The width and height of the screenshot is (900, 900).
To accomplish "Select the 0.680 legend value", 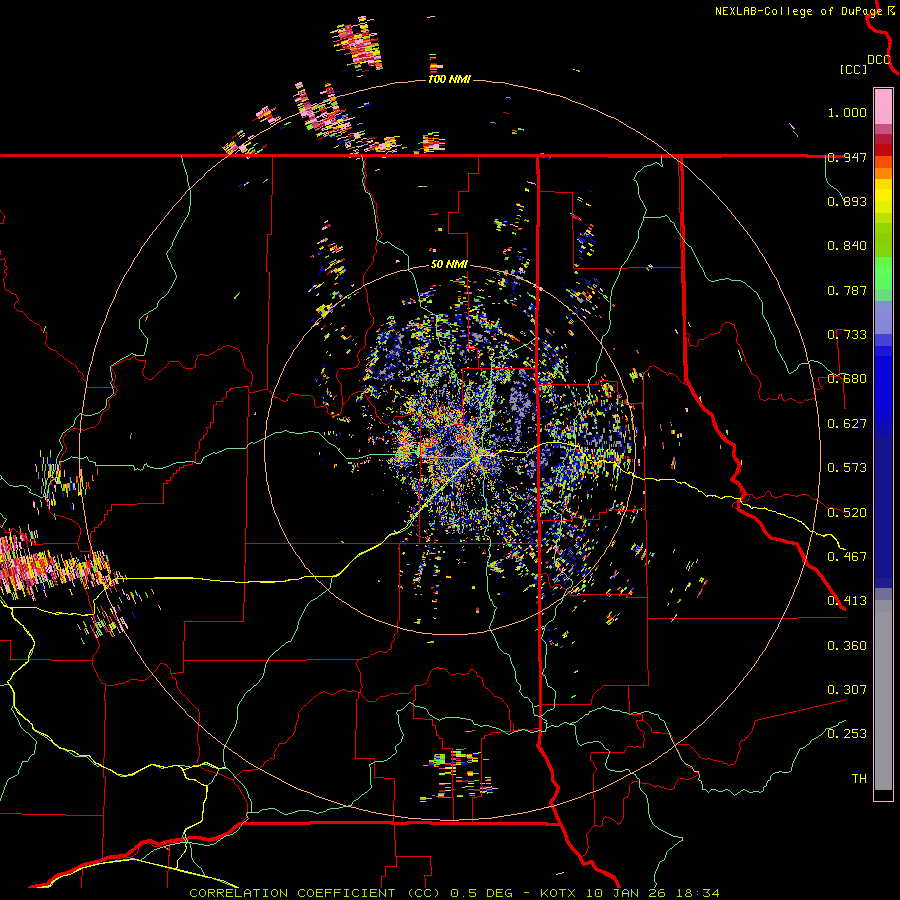I will [x=847, y=379].
